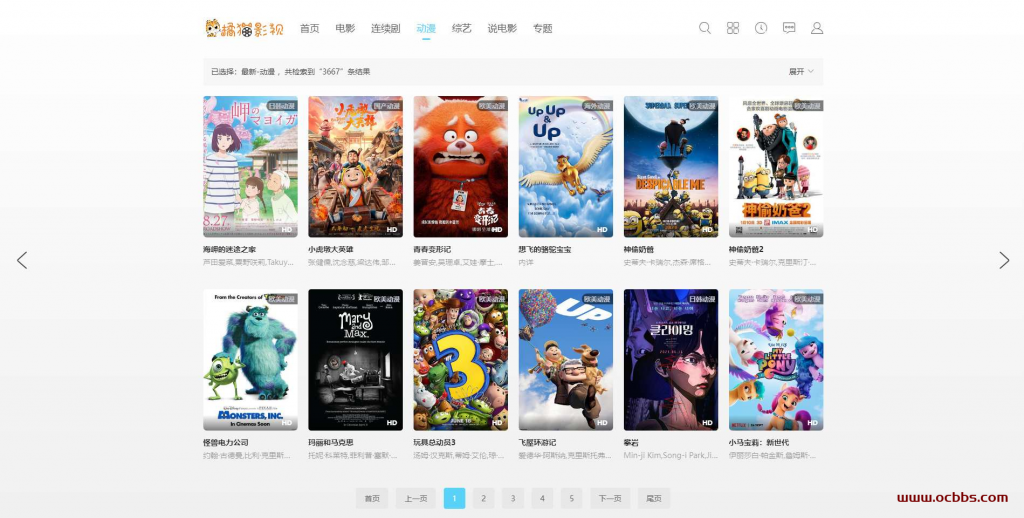Click the site logo
Viewport: 1024px width, 518px height.
[244, 28]
